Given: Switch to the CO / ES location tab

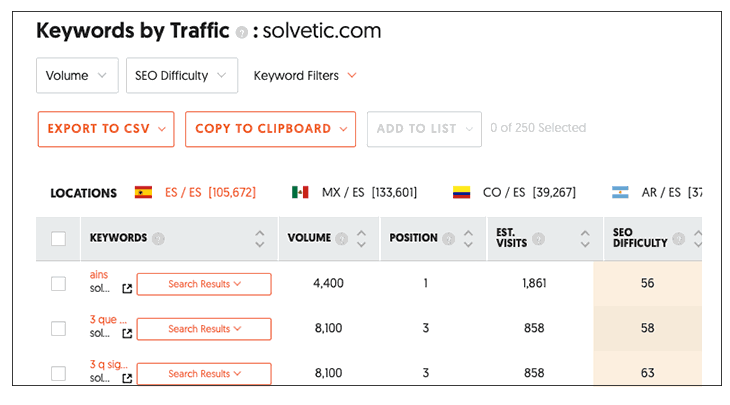Looking at the screenshot, I should click(x=514, y=193).
